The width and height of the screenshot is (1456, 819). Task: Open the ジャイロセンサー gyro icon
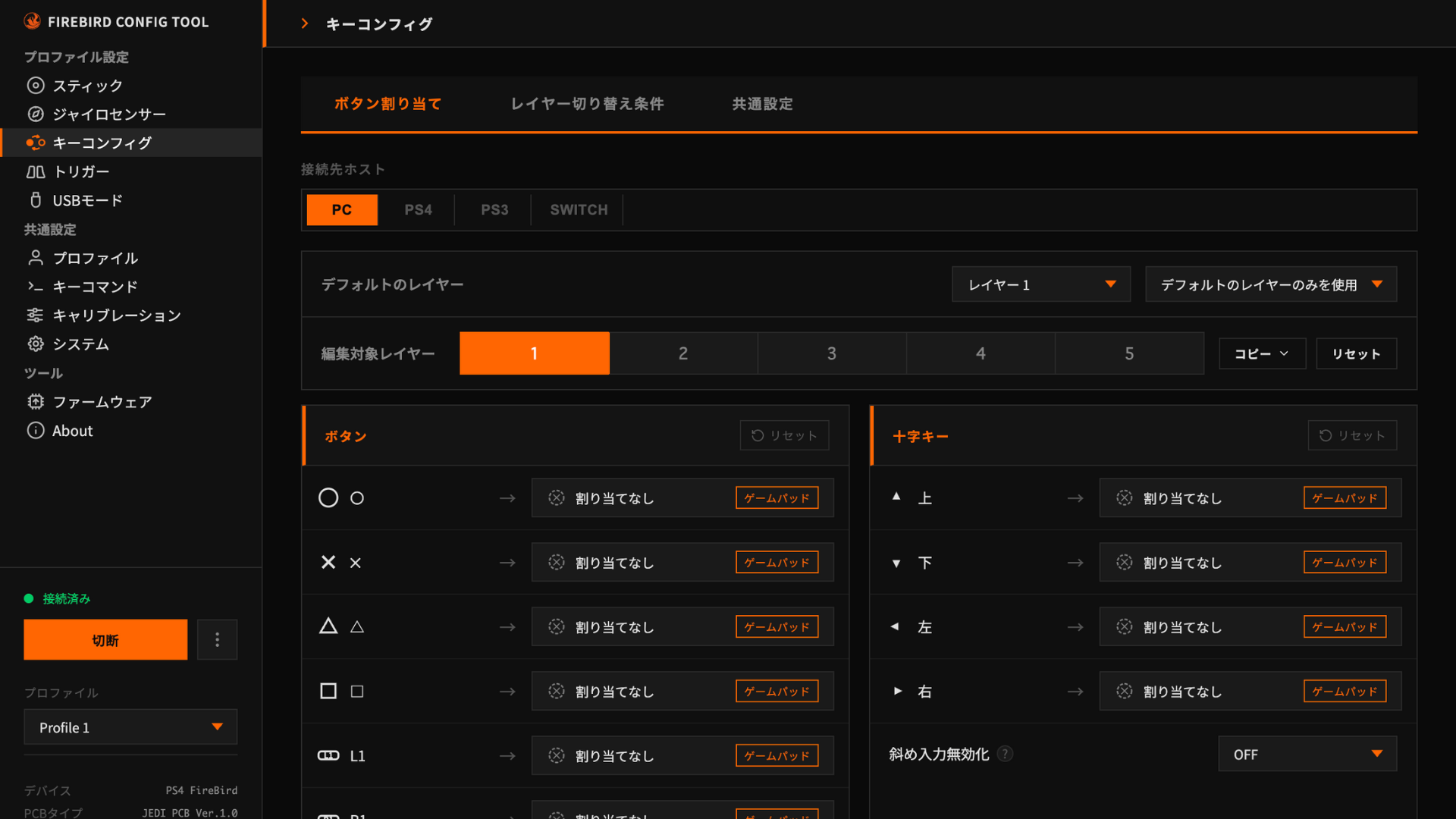[x=36, y=114]
